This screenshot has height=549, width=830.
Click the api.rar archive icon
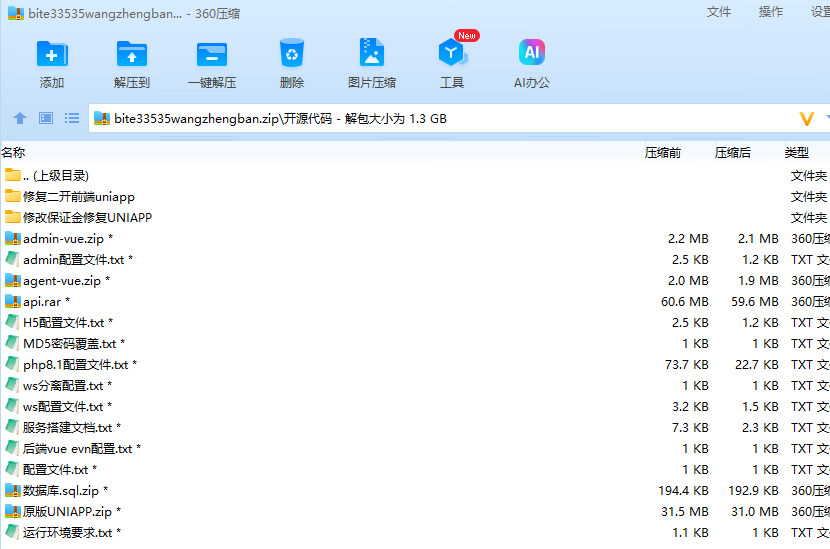(x=13, y=301)
